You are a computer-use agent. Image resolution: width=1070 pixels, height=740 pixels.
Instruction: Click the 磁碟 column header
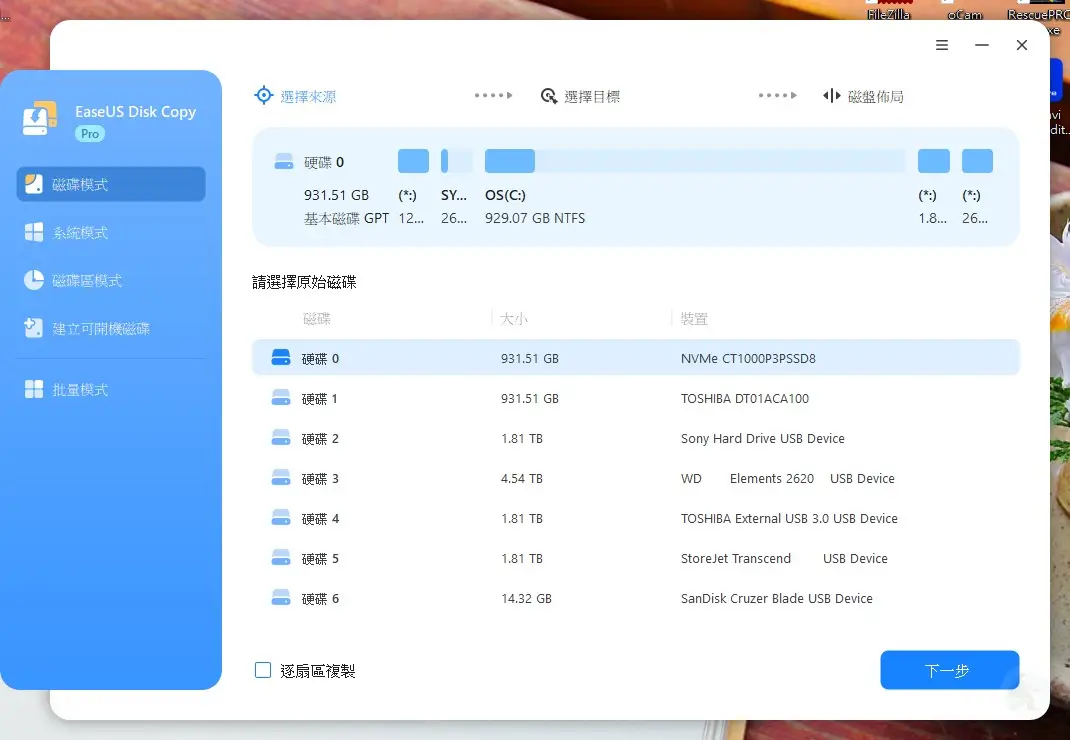click(316, 318)
